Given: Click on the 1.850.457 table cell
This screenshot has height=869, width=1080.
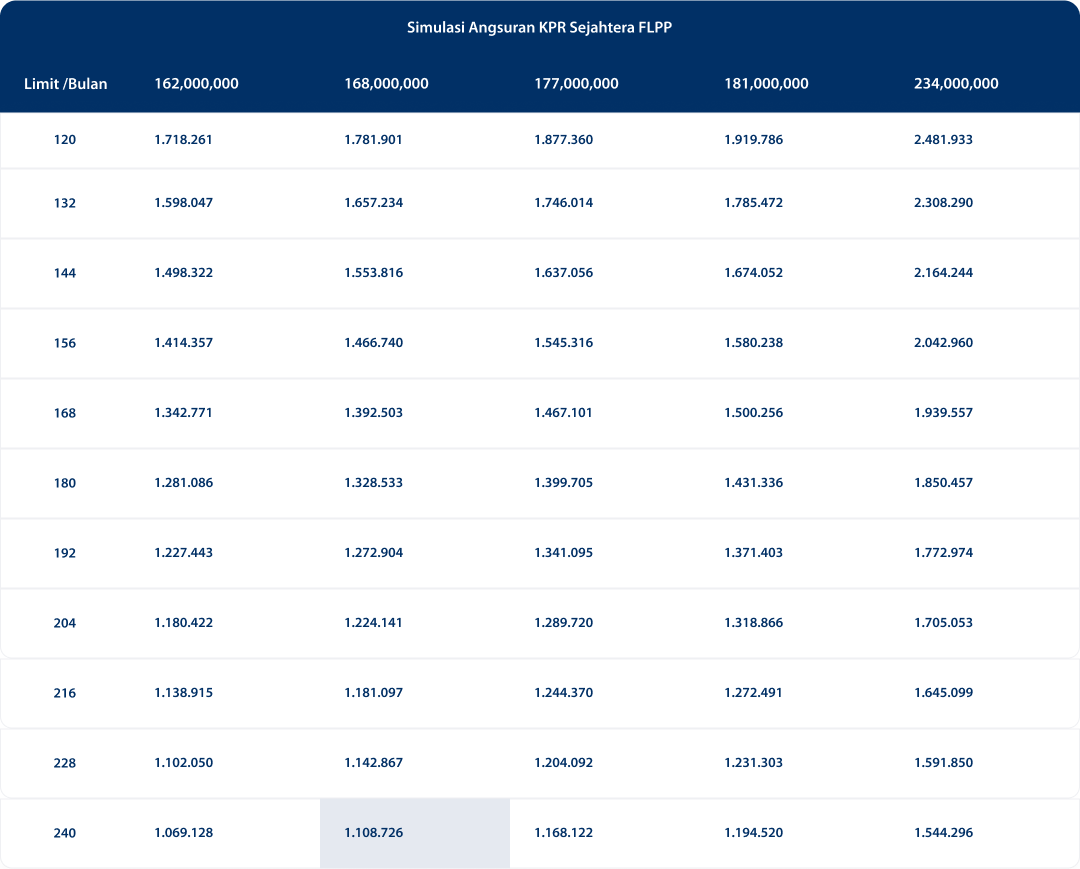Looking at the screenshot, I should 944,483.
